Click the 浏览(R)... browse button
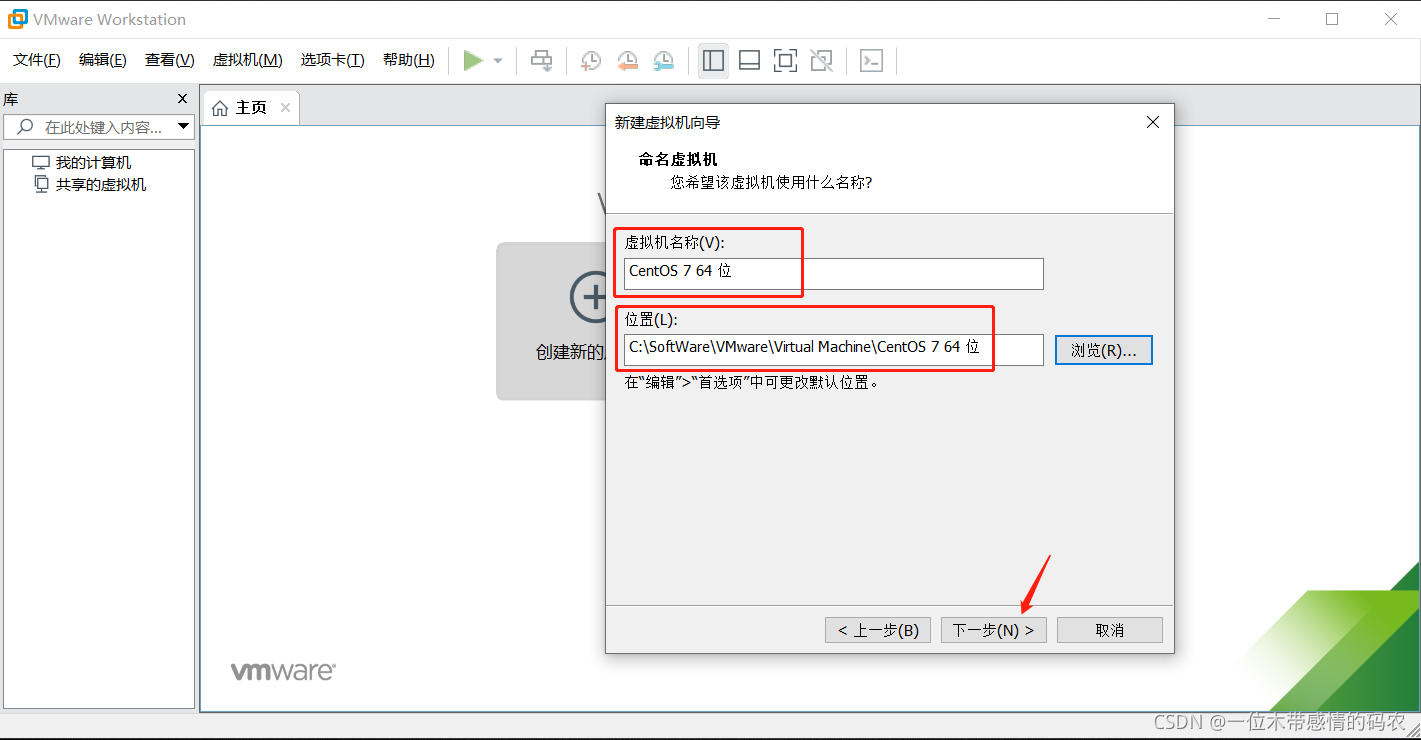 (x=1103, y=350)
